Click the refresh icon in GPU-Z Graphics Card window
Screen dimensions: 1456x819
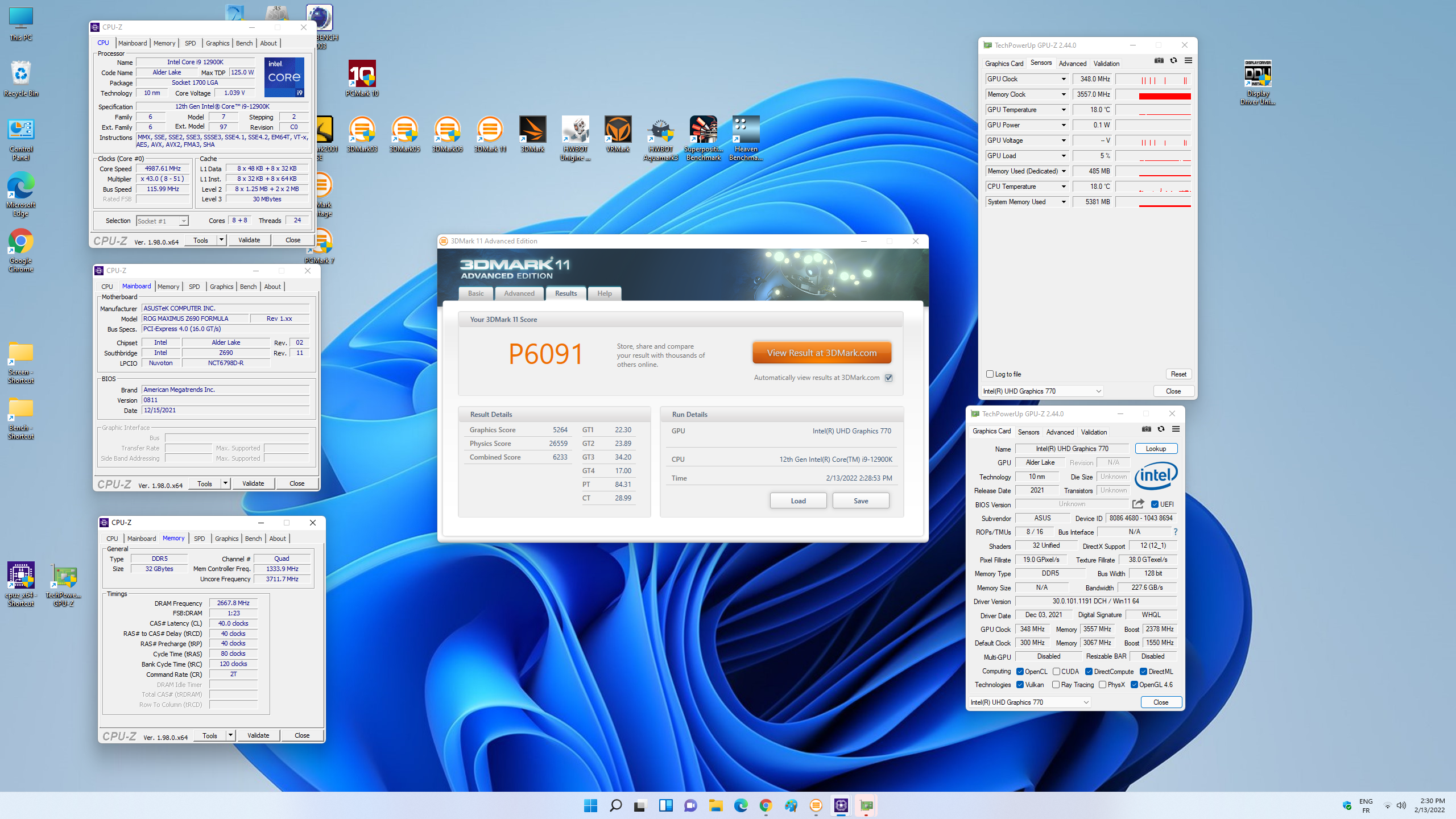pyautogui.click(x=1161, y=429)
